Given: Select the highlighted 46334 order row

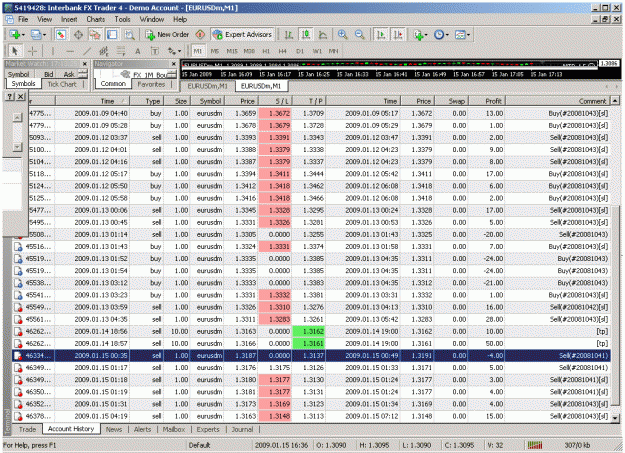Looking at the screenshot, I should [311, 356].
